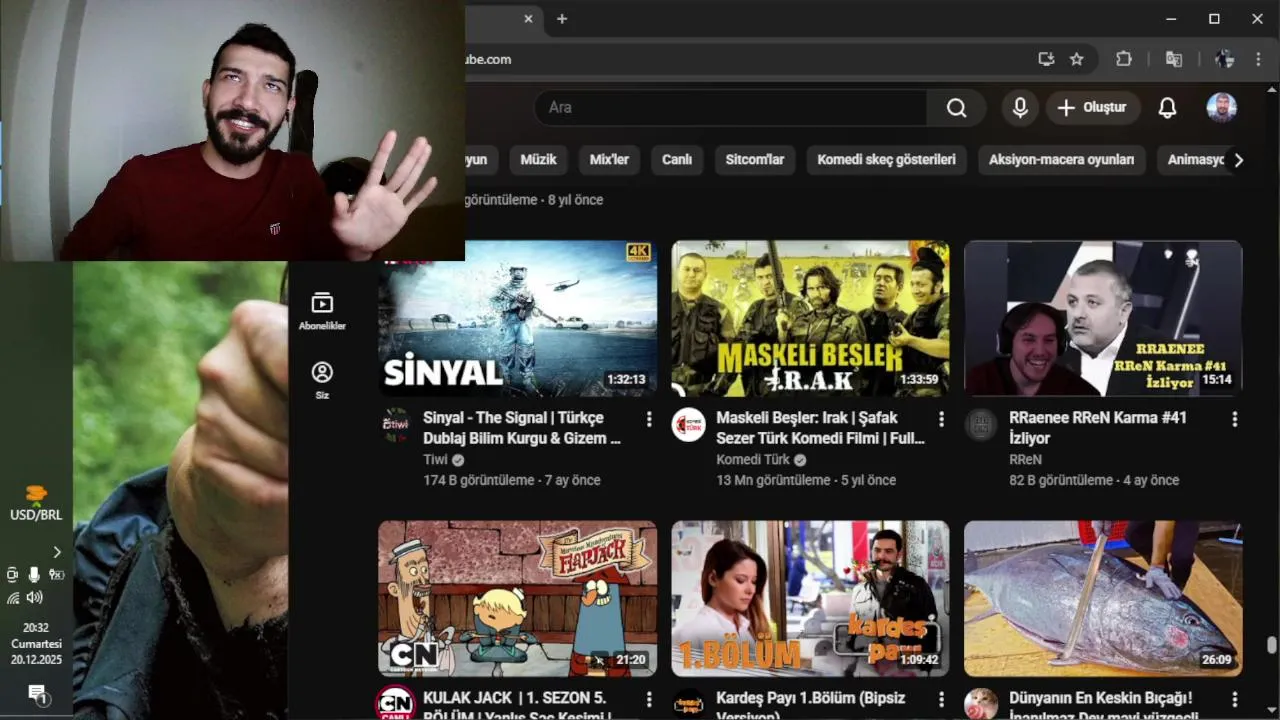Open the Siz sidebar icon
This screenshot has height=720, width=1280.
(322, 380)
